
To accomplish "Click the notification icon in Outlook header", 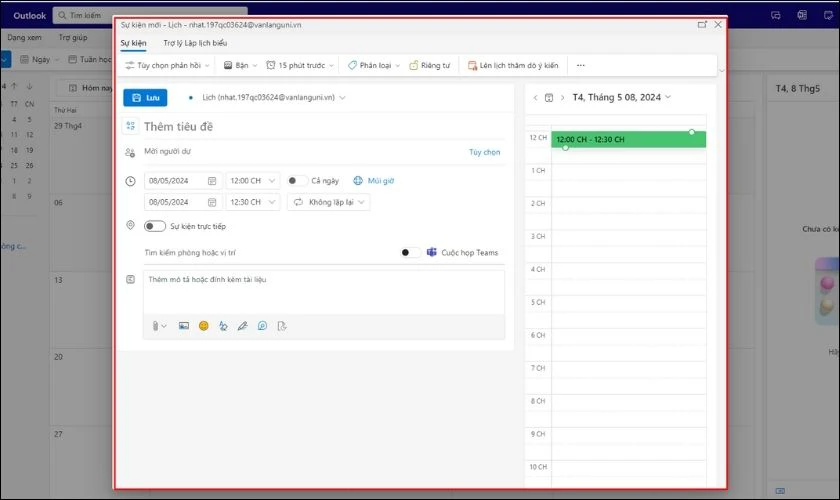I will [828, 15].
